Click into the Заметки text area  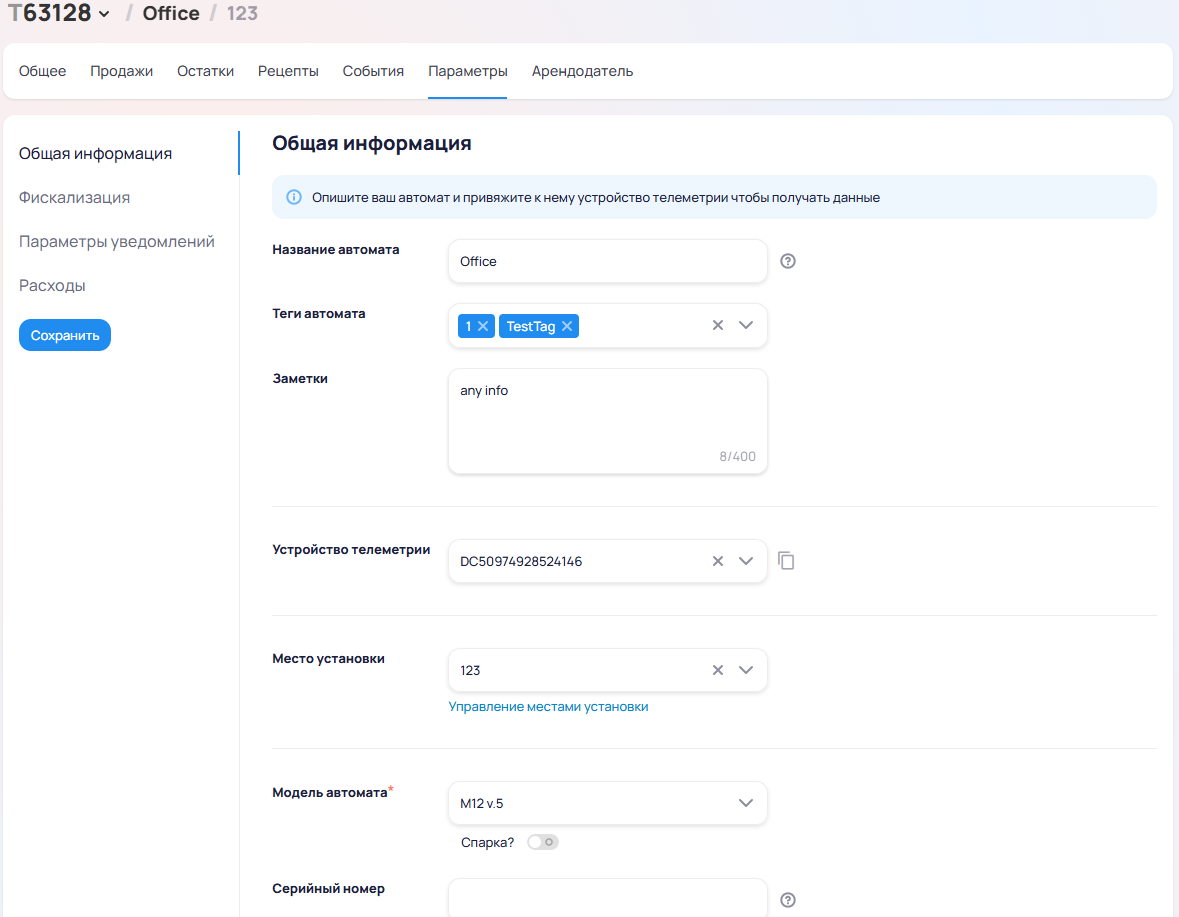[x=607, y=420]
